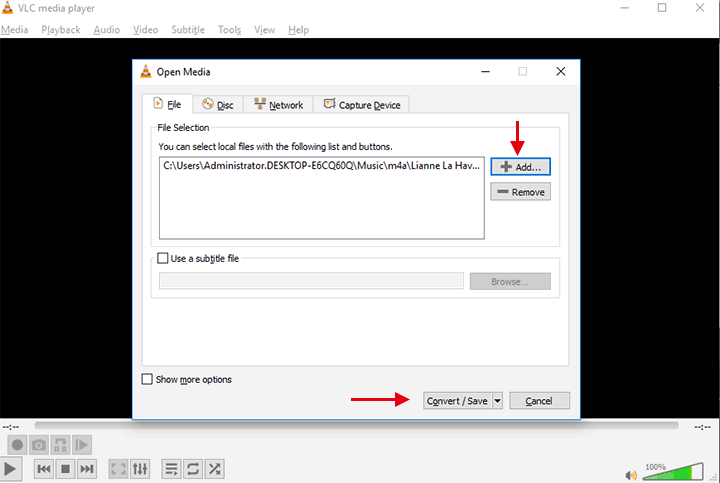Maximize the VLC media player window
This screenshot has height=483, width=720.
662,8
